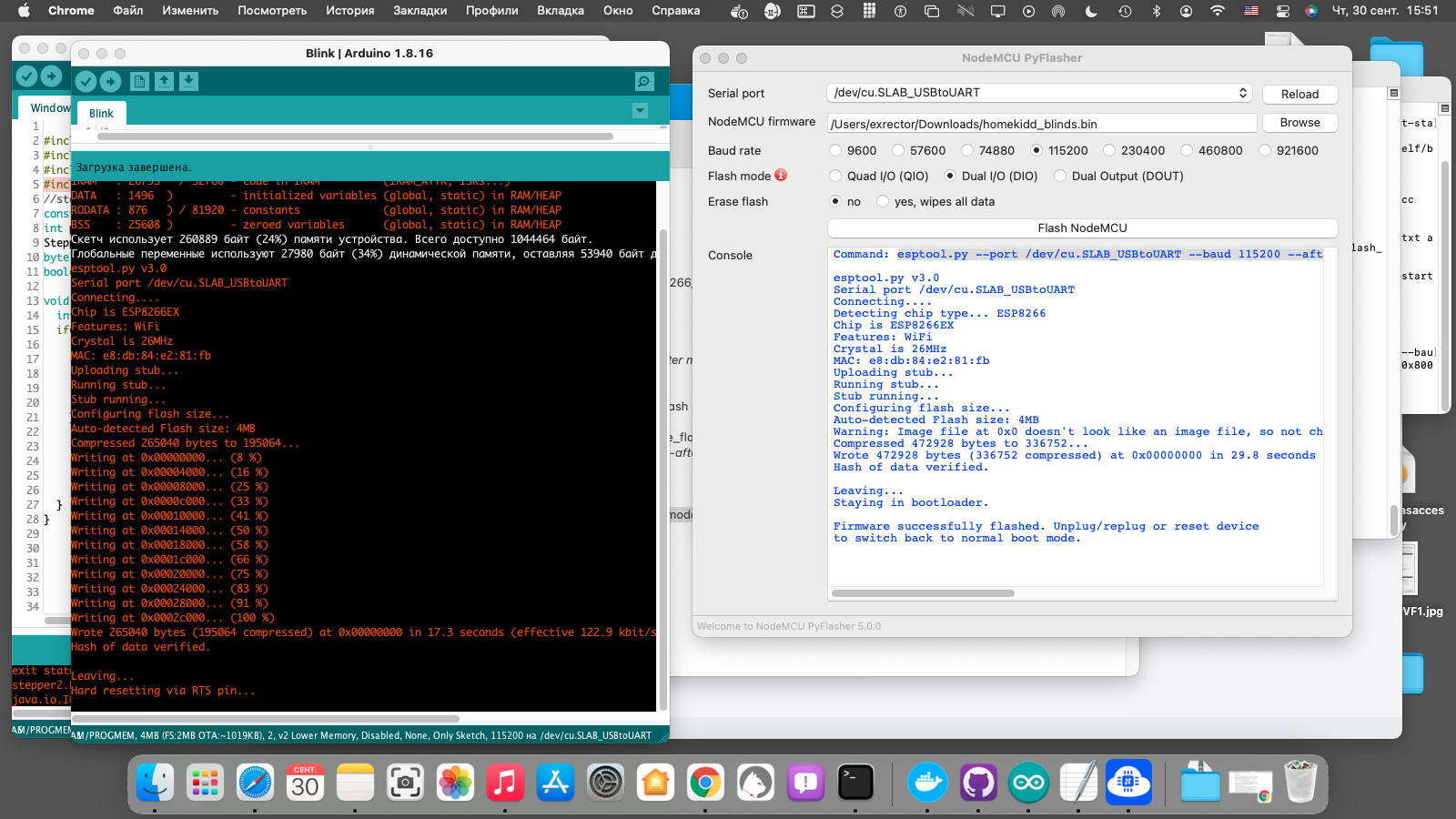Click 'Hard resetting via RTS pin...' line
The image size is (1456, 819).
pyautogui.click(x=163, y=691)
